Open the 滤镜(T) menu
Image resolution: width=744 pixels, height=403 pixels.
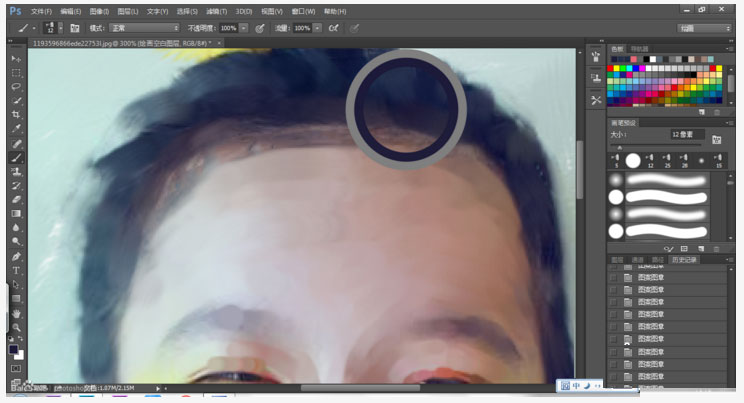(x=216, y=11)
